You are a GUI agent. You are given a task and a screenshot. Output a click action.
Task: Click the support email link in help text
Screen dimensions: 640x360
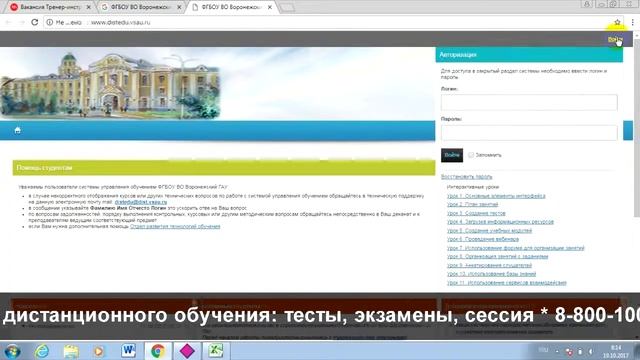tap(141, 202)
